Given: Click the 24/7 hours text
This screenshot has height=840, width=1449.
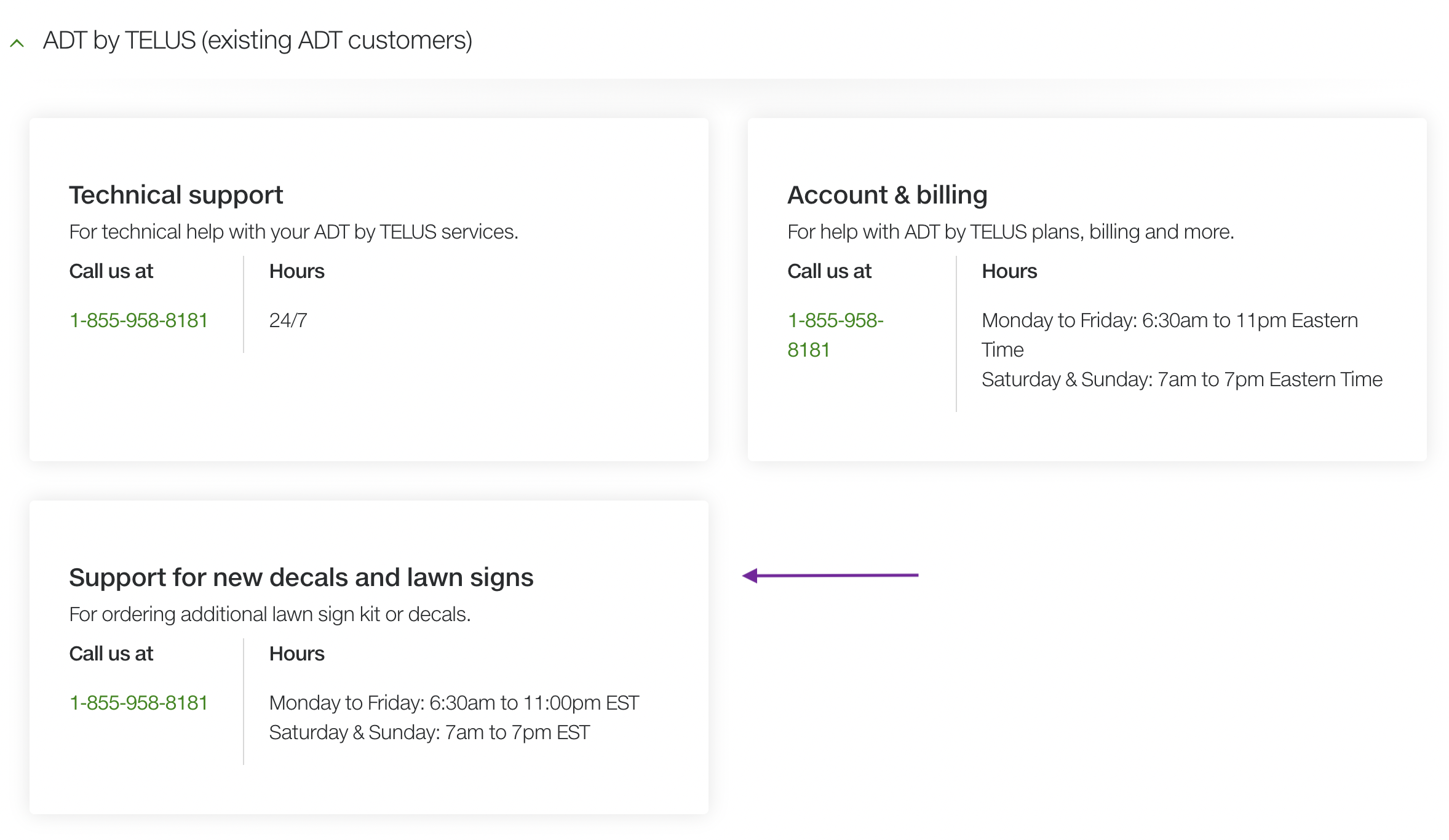Looking at the screenshot, I should (x=288, y=320).
